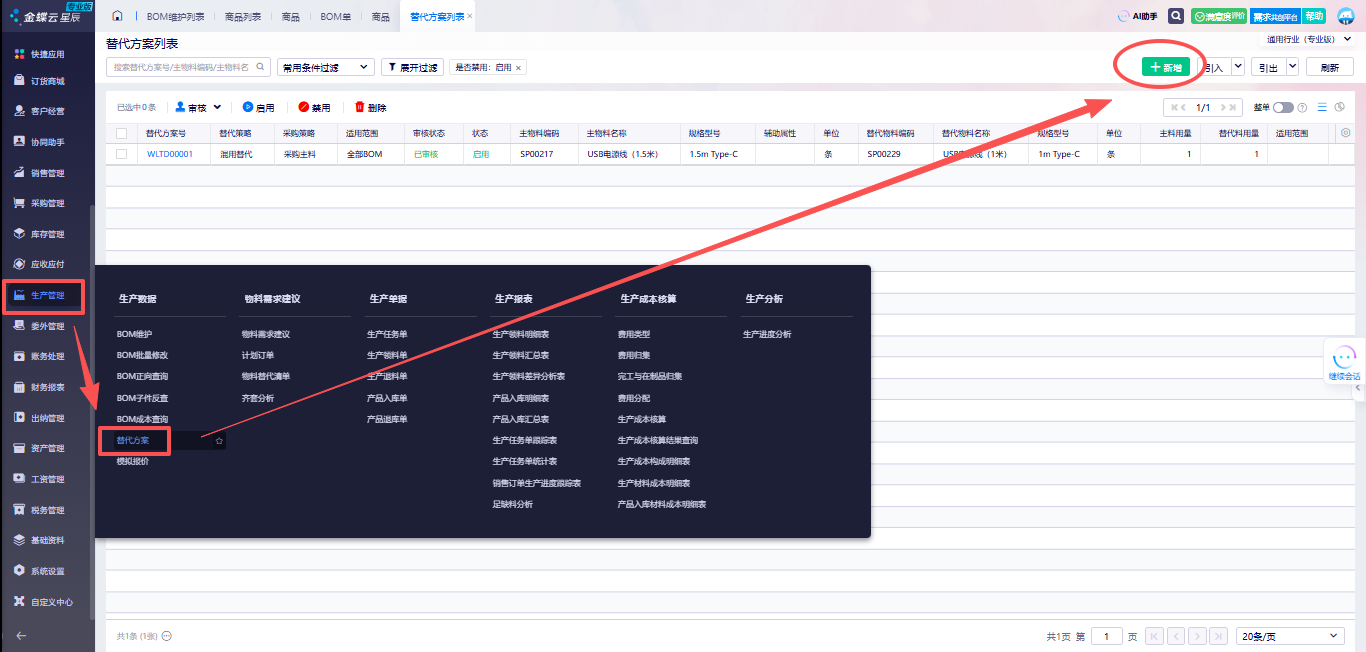1366x652 pixels.
Task: Expand the 常用条件过滤 dropdown
Action: (326, 67)
